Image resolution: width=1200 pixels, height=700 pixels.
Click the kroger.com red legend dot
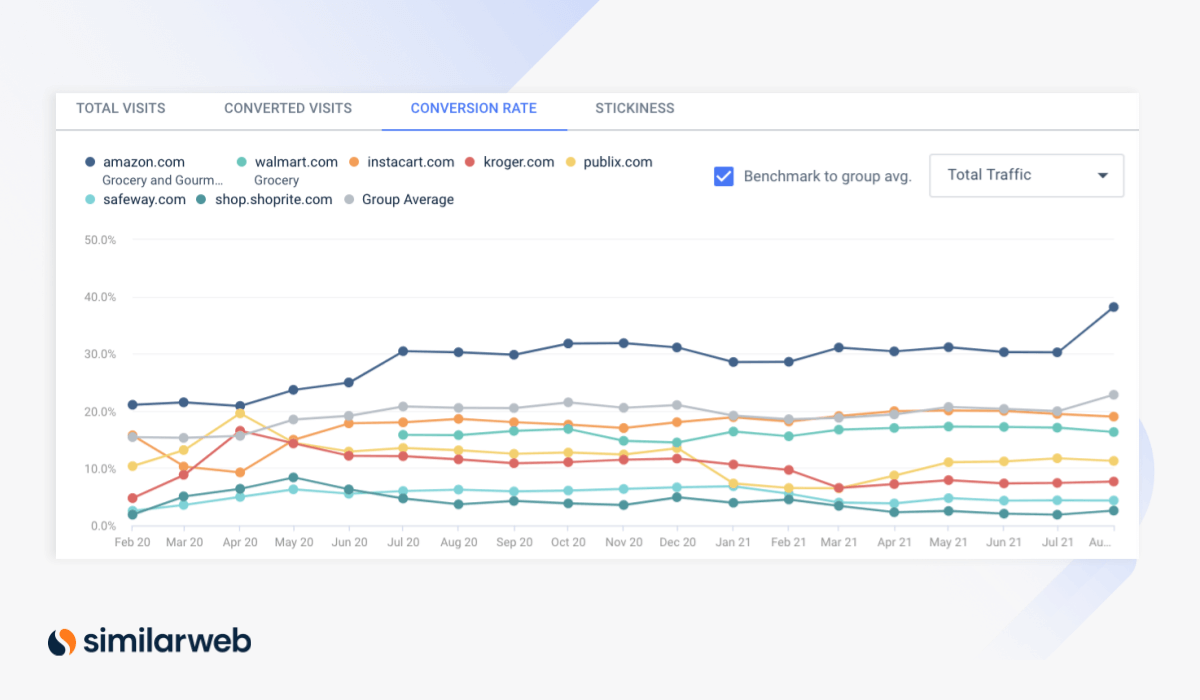coord(471,162)
